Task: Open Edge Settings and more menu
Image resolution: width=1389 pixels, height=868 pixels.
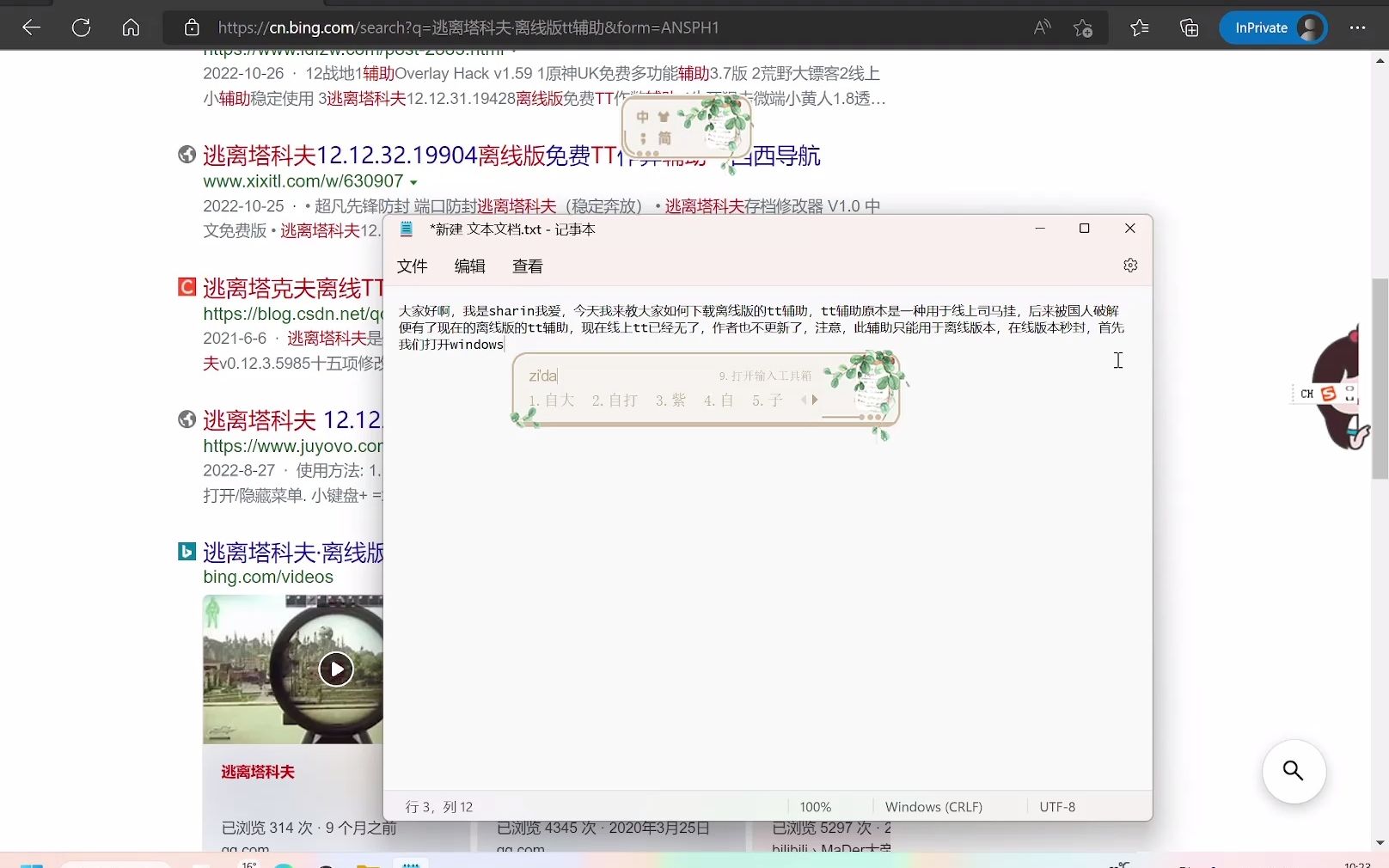Action: pos(1358,28)
